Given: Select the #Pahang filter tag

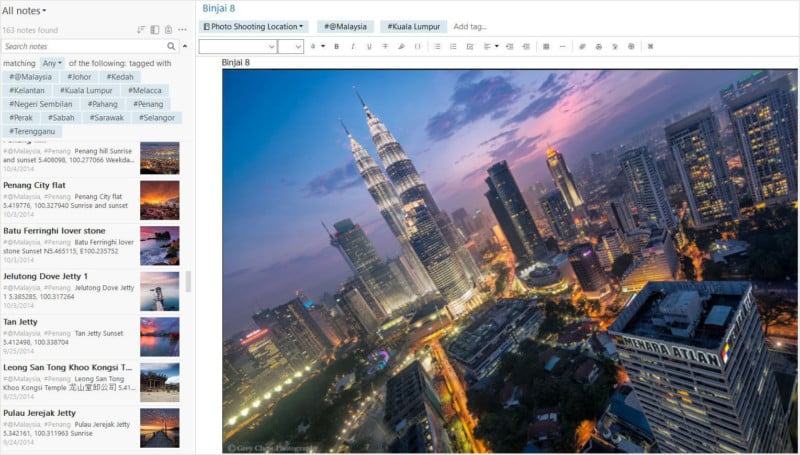Looking at the screenshot, I should [103, 104].
